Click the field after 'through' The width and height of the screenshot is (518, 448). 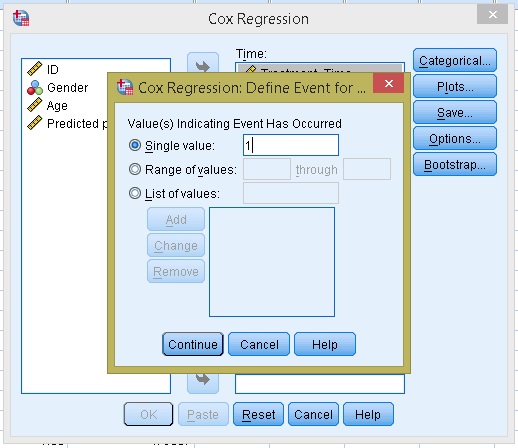(x=367, y=169)
